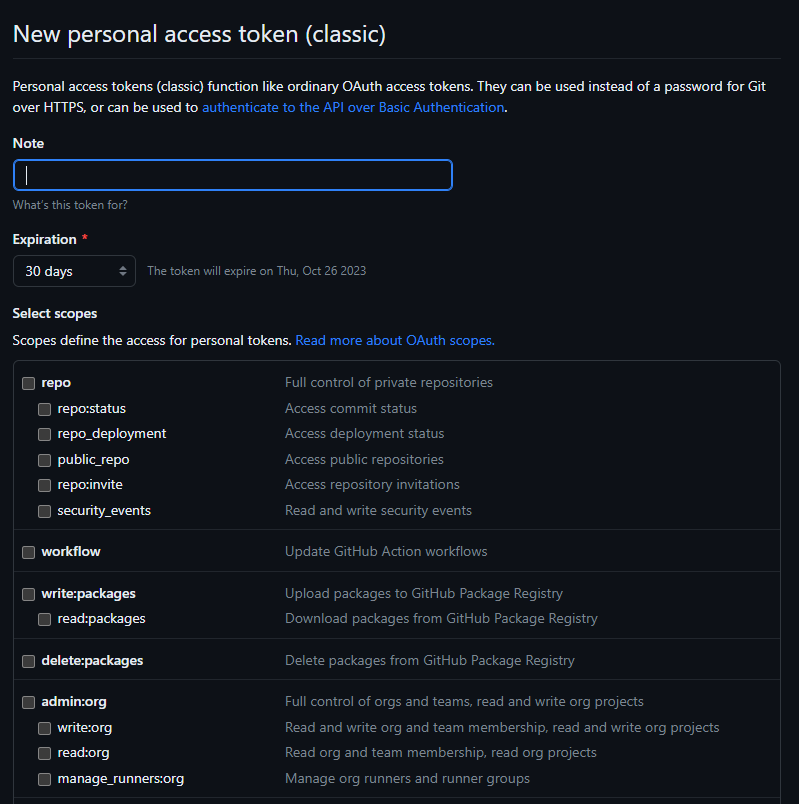Open the Basic Authentication API link
This screenshot has width=799, height=804.
[x=353, y=107]
